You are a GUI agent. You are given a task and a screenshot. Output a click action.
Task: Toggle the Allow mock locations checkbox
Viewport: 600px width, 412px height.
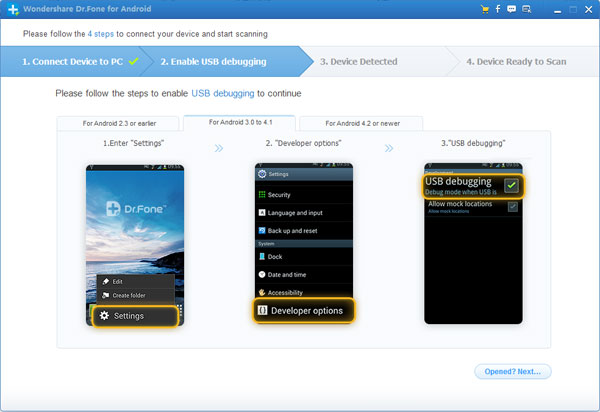tap(512, 206)
